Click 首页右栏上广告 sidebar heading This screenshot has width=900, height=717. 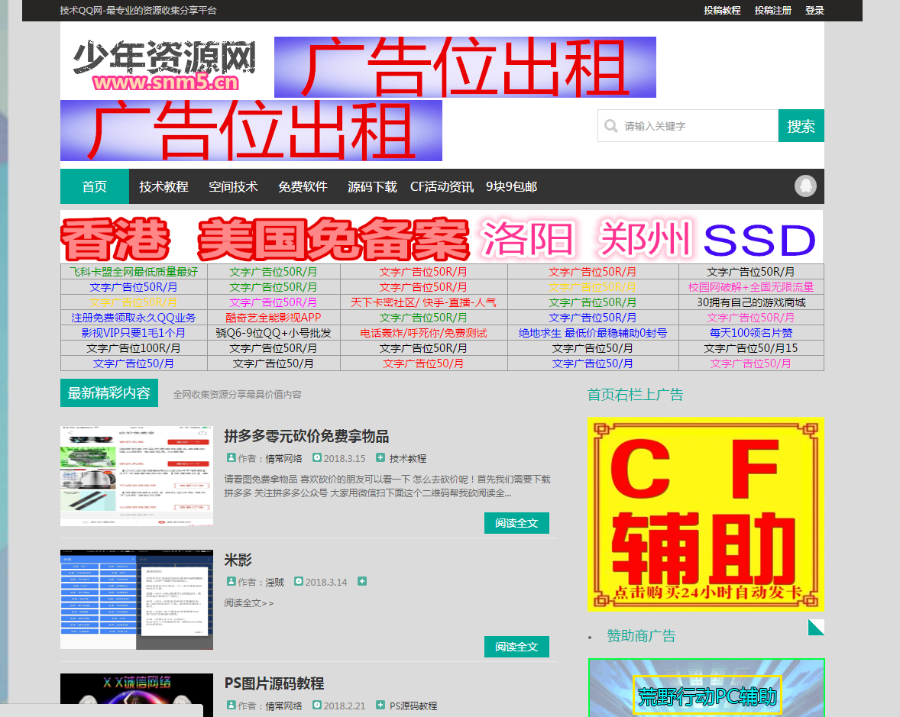tap(635, 394)
